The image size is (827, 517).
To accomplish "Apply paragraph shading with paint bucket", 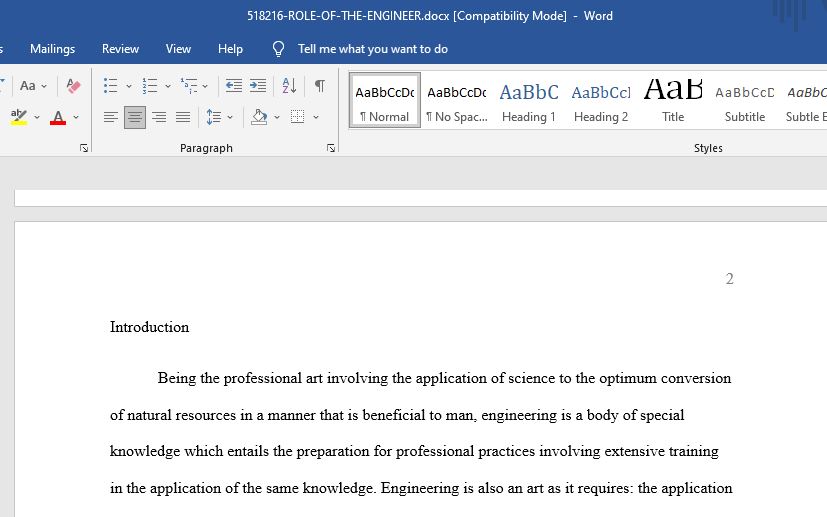I will pyautogui.click(x=259, y=117).
